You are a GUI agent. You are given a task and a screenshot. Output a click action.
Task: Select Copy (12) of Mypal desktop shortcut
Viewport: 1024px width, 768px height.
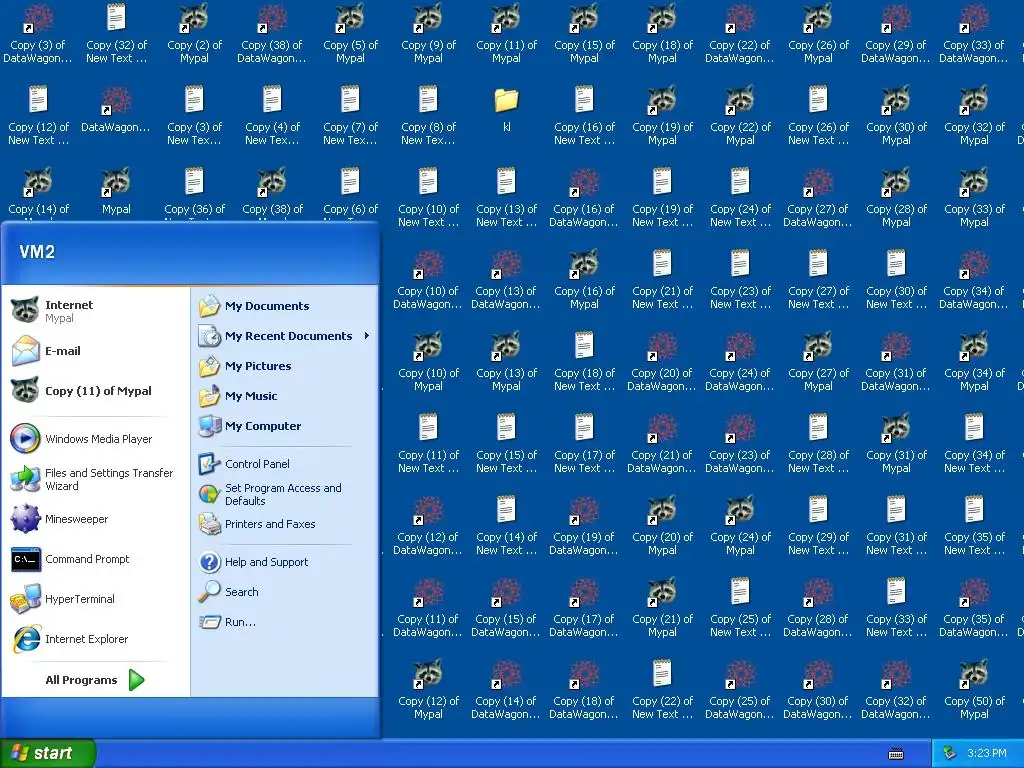tap(428, 689)
